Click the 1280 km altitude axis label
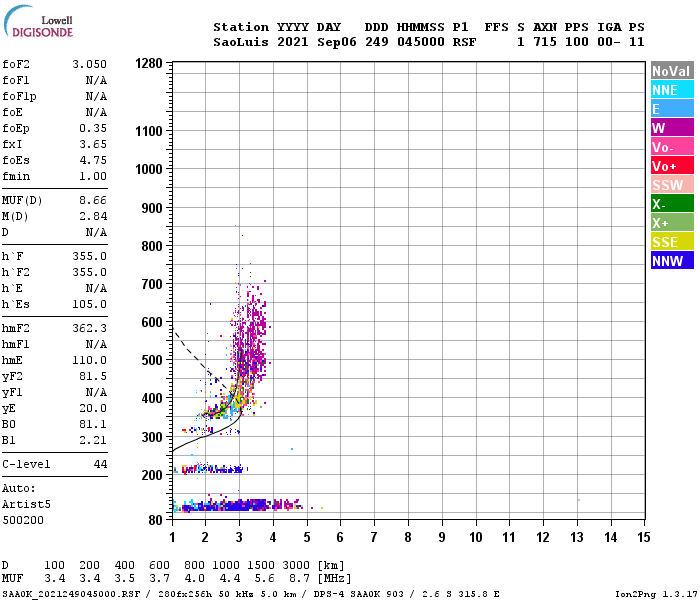This screenshot has height=600, width=700. click(149, 63)
